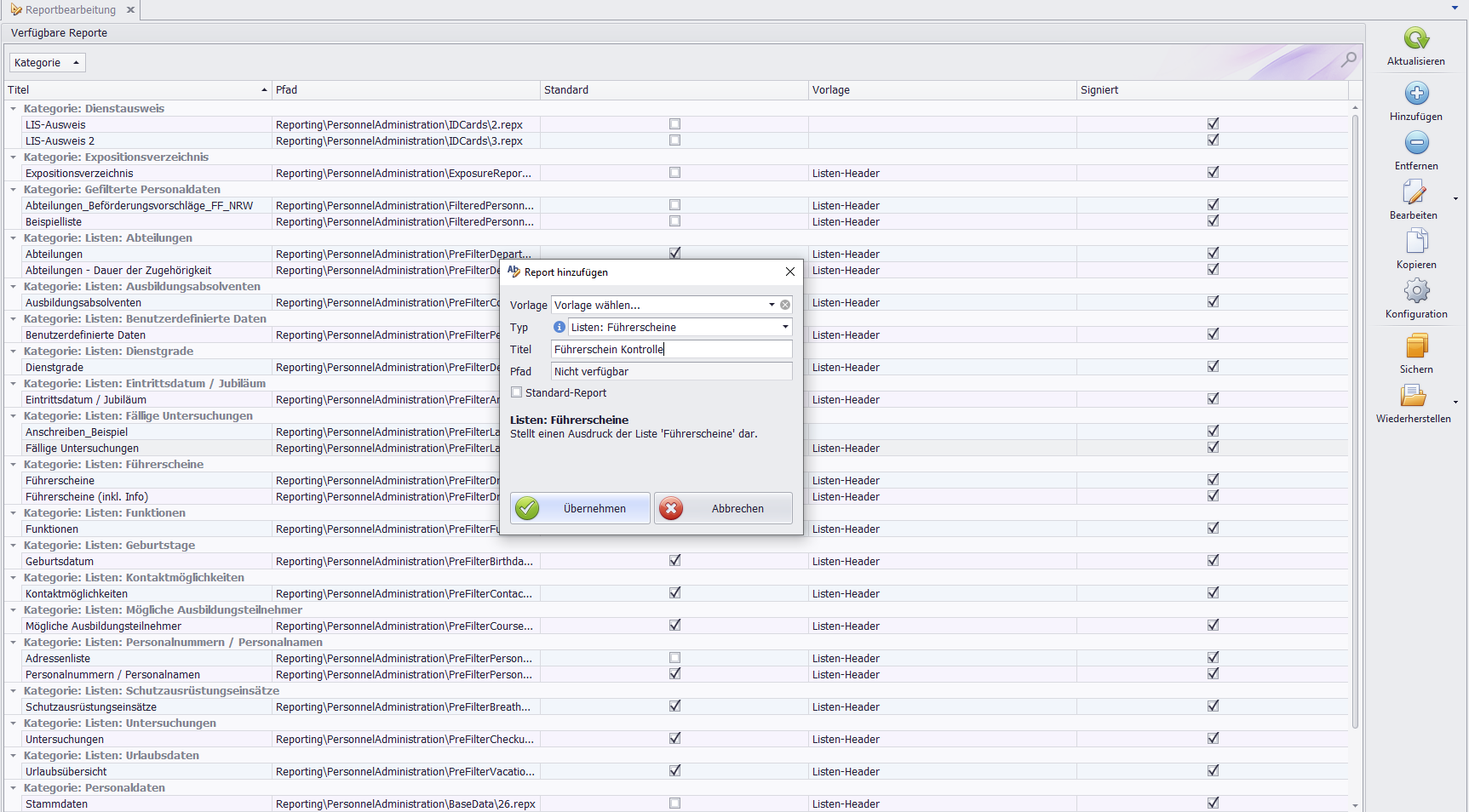Click into the Titel text field
The width and height of the screenshot is (1469, 812).
tap(671, 349)
